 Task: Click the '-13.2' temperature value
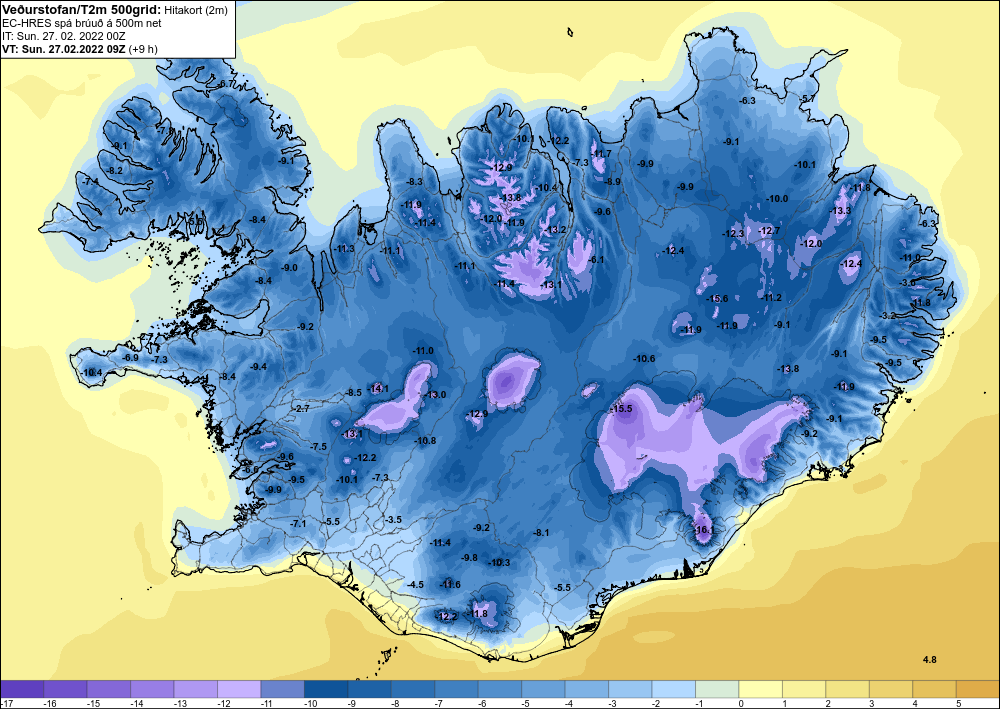tap(555, 230)
